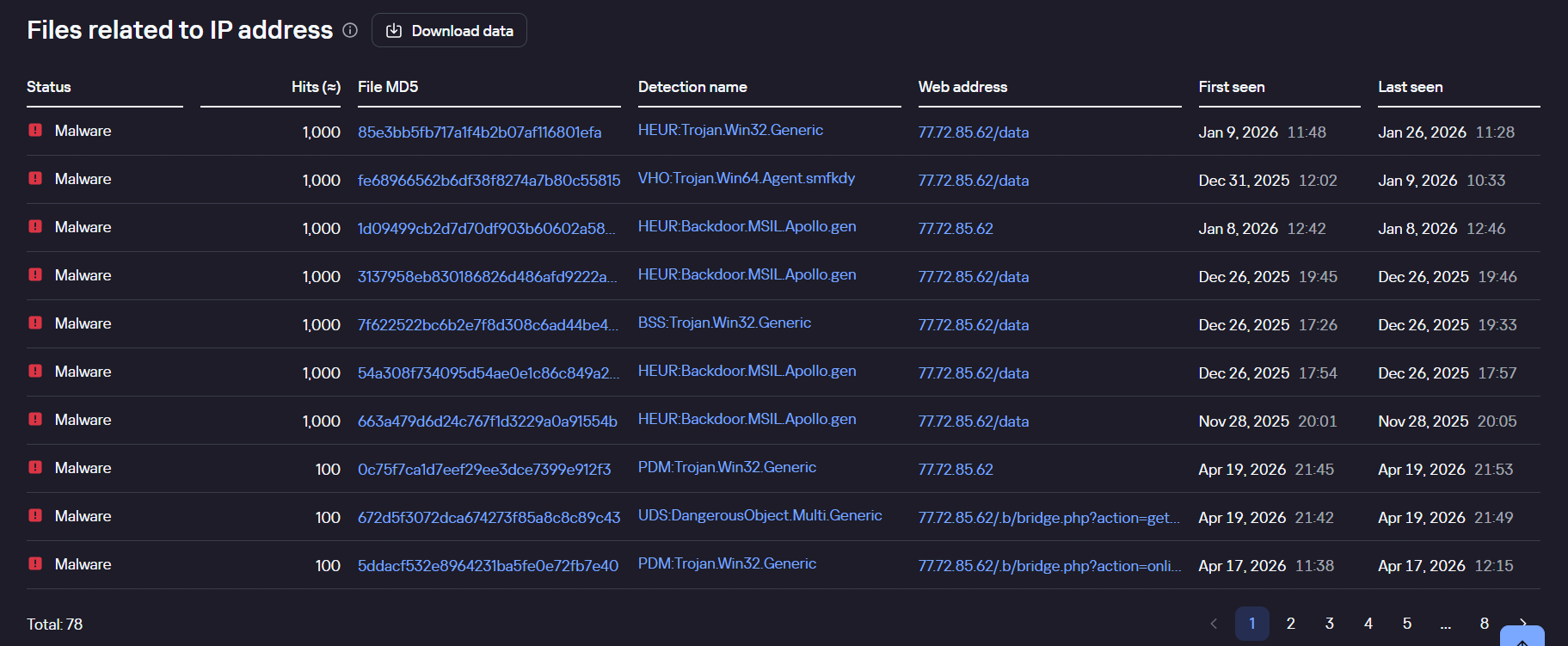Sort by the Hits column header

tap(316, 87)
